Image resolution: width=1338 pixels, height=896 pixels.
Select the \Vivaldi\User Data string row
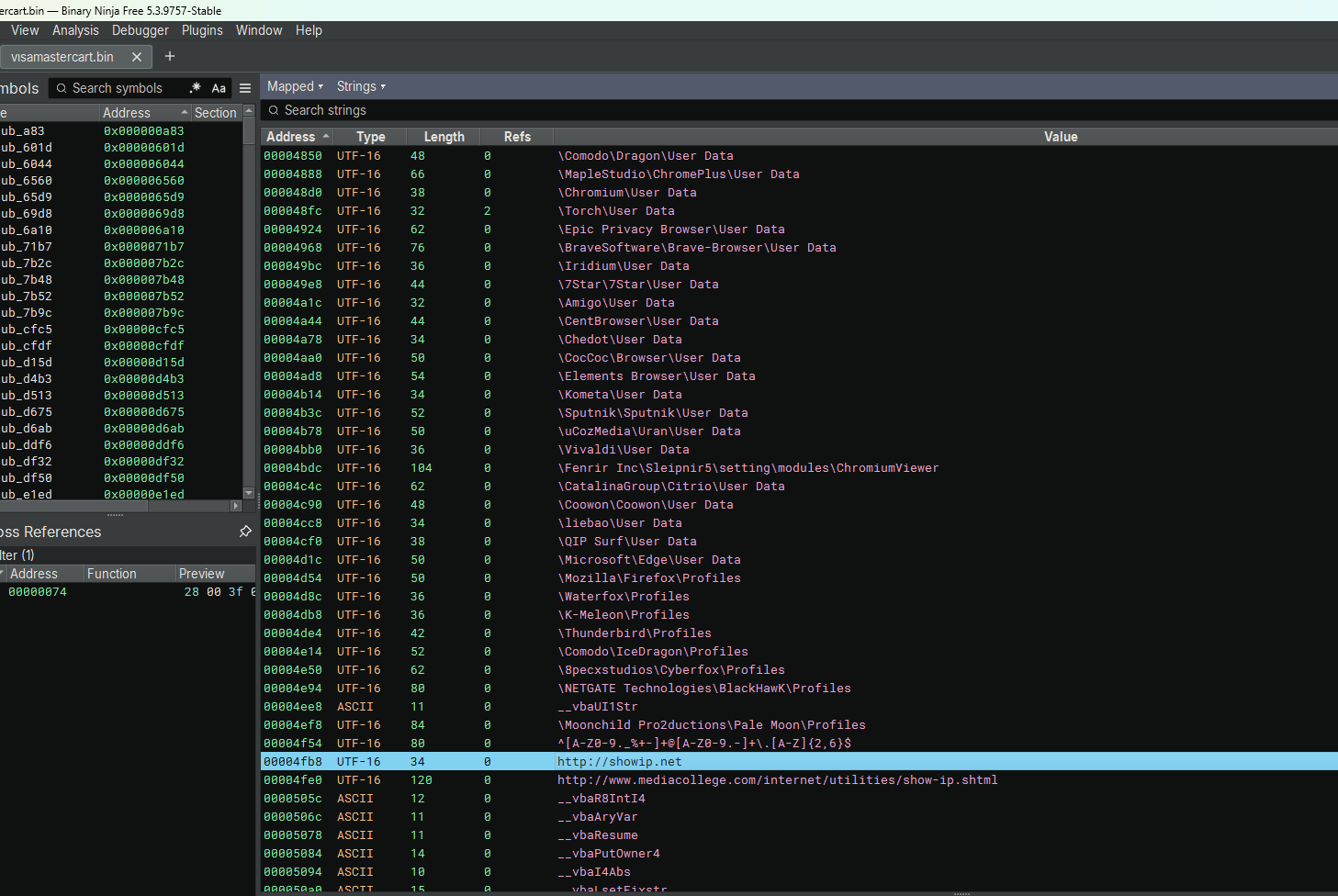tap(799, 450)
